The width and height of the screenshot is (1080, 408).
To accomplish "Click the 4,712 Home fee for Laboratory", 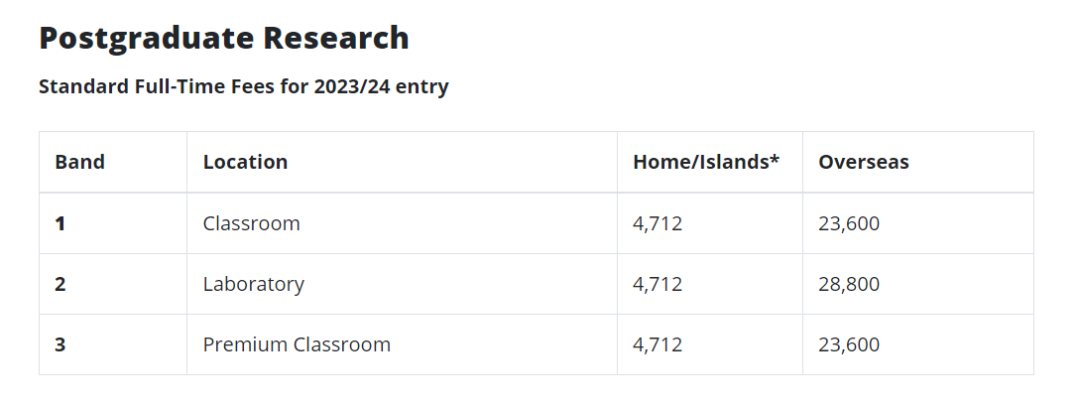I will 658,284.
